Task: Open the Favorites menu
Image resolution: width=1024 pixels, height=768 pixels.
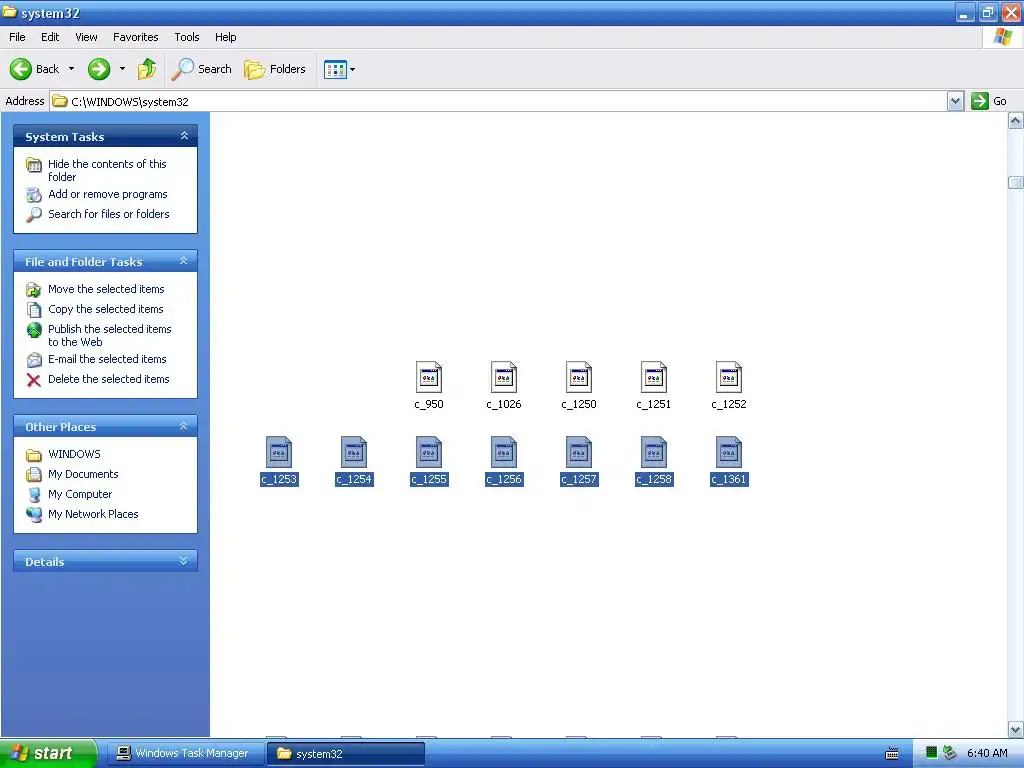Action: click(136, 37)
